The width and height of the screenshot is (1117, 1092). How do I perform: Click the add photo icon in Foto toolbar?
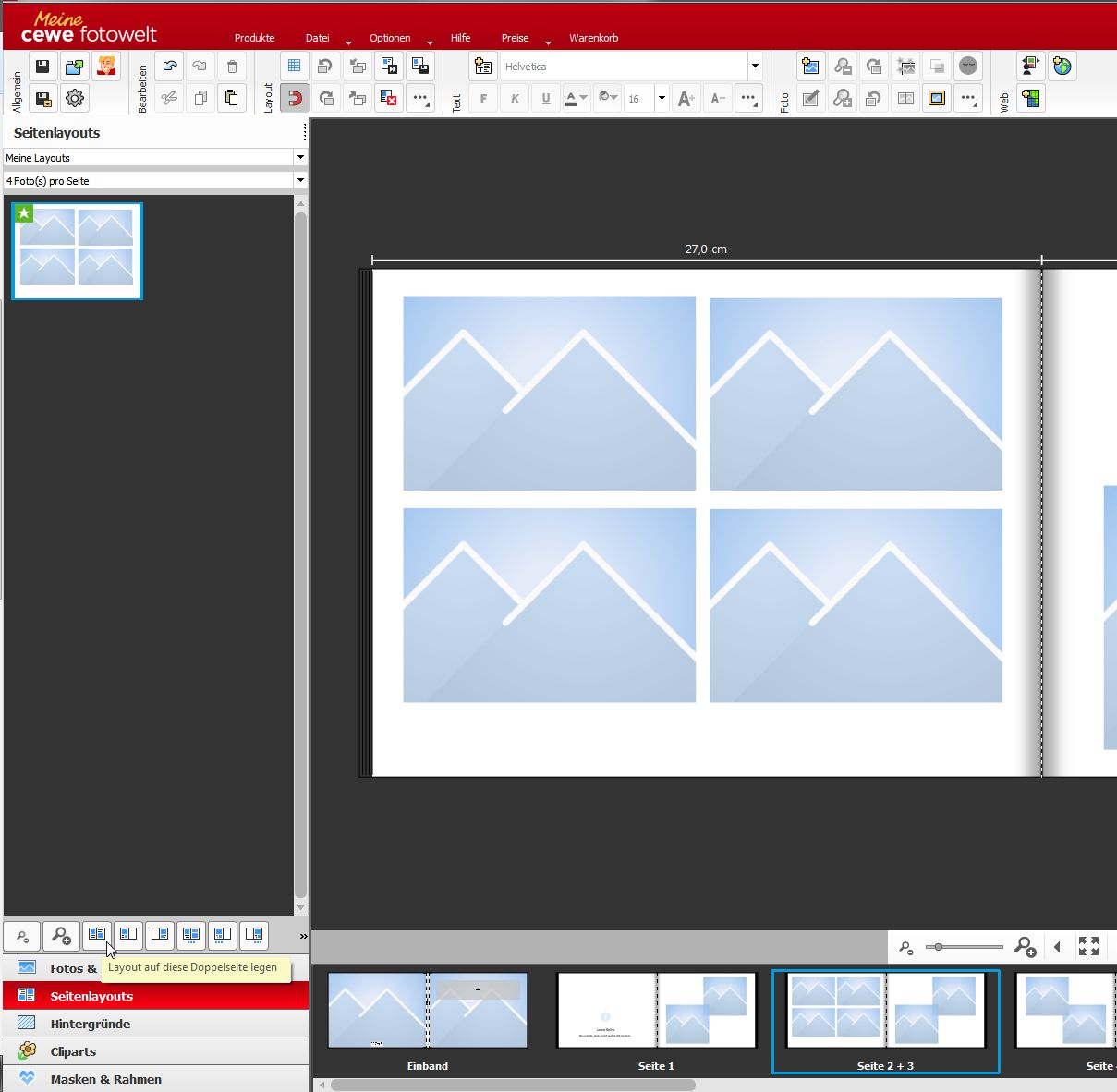click(810, 67)
